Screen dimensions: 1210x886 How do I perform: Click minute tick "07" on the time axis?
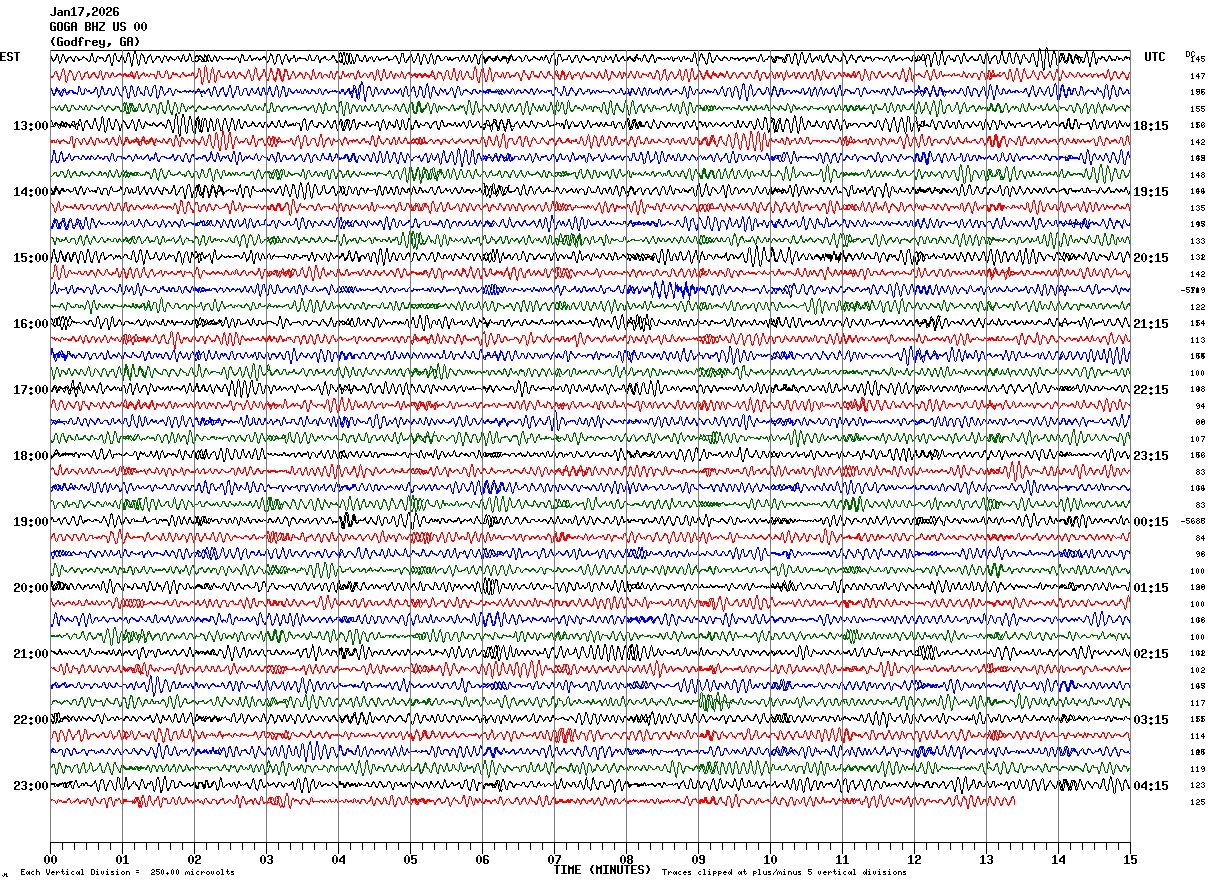[554, 859]
